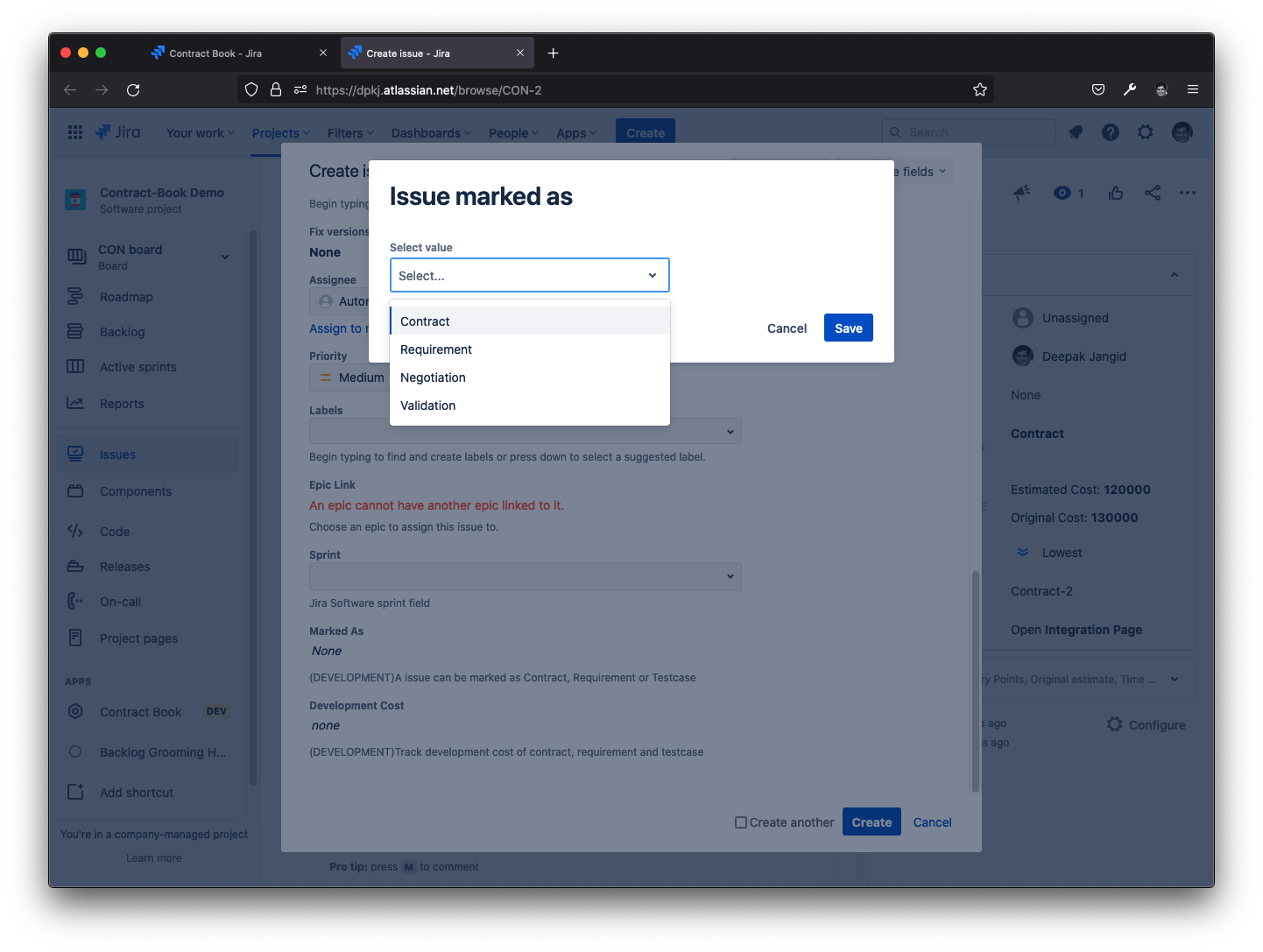
Task: Open the Firefox hamburger menu
Action: click(1193, 89)
